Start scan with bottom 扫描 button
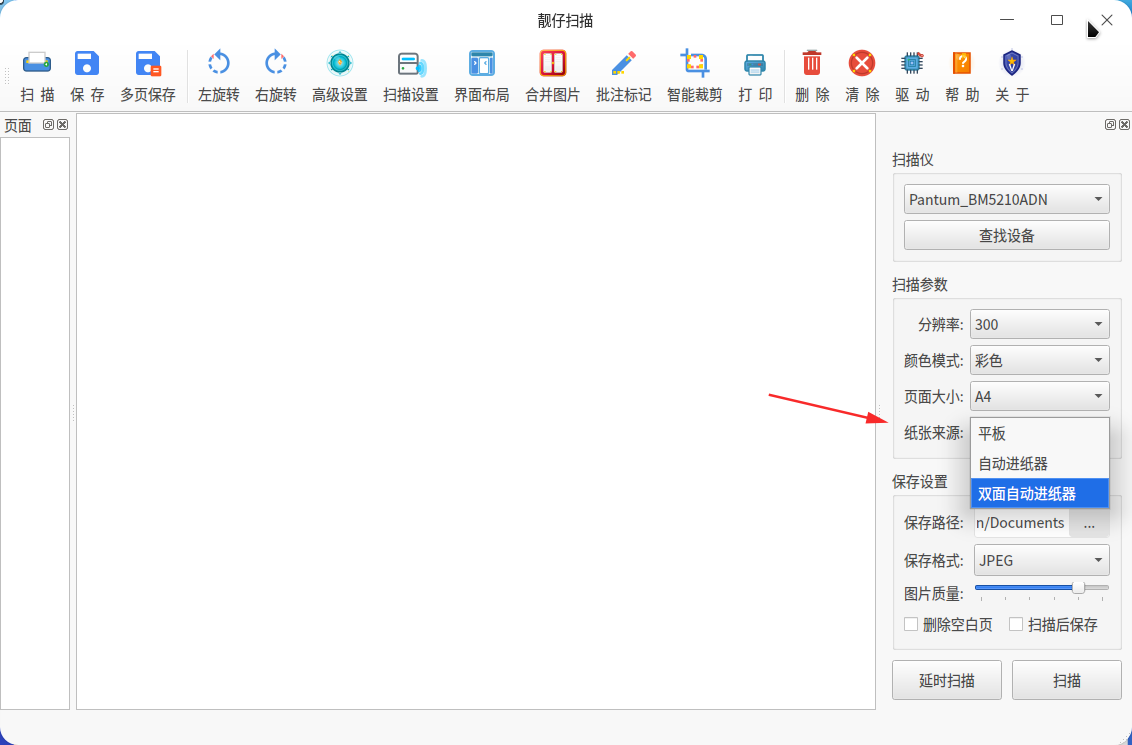 (x=1066, y=680)
